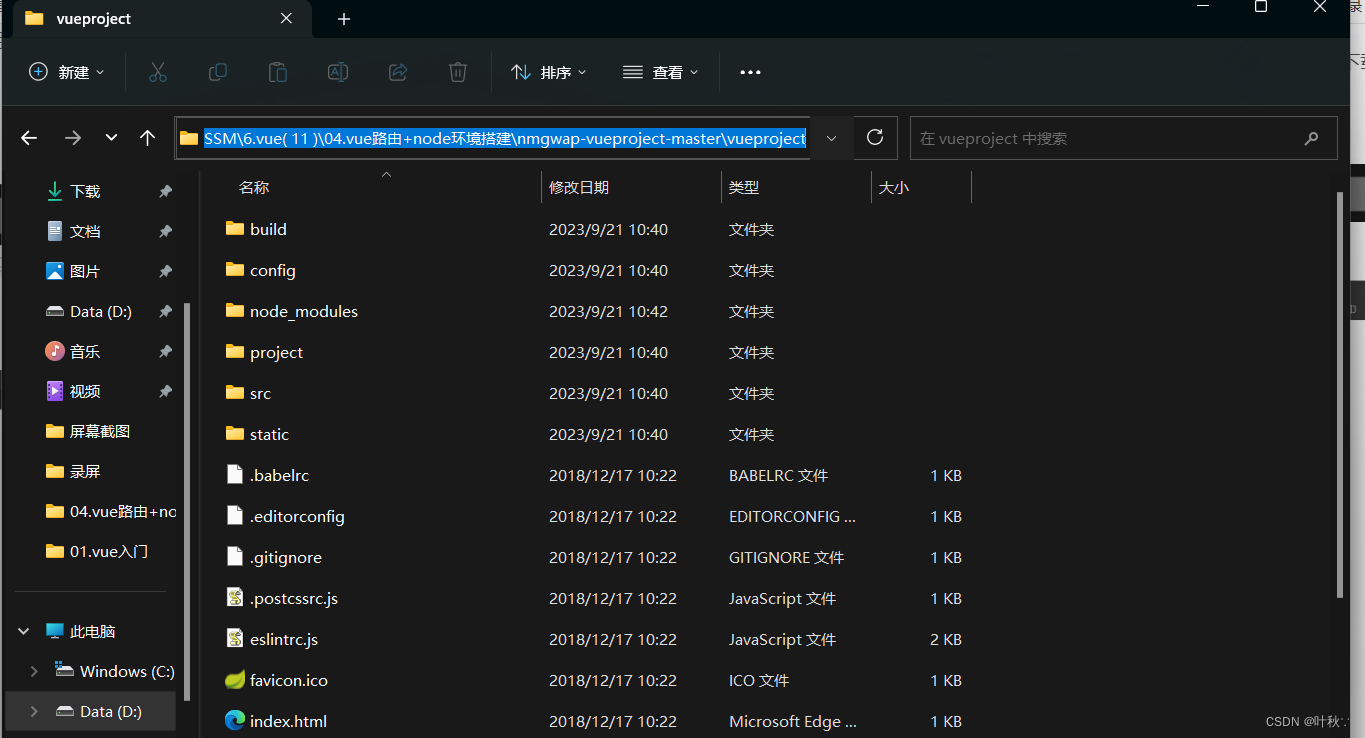Click the search magnifier icon
The height and width of the screenshot is (738, 1365).
[x=1311, y=138]
